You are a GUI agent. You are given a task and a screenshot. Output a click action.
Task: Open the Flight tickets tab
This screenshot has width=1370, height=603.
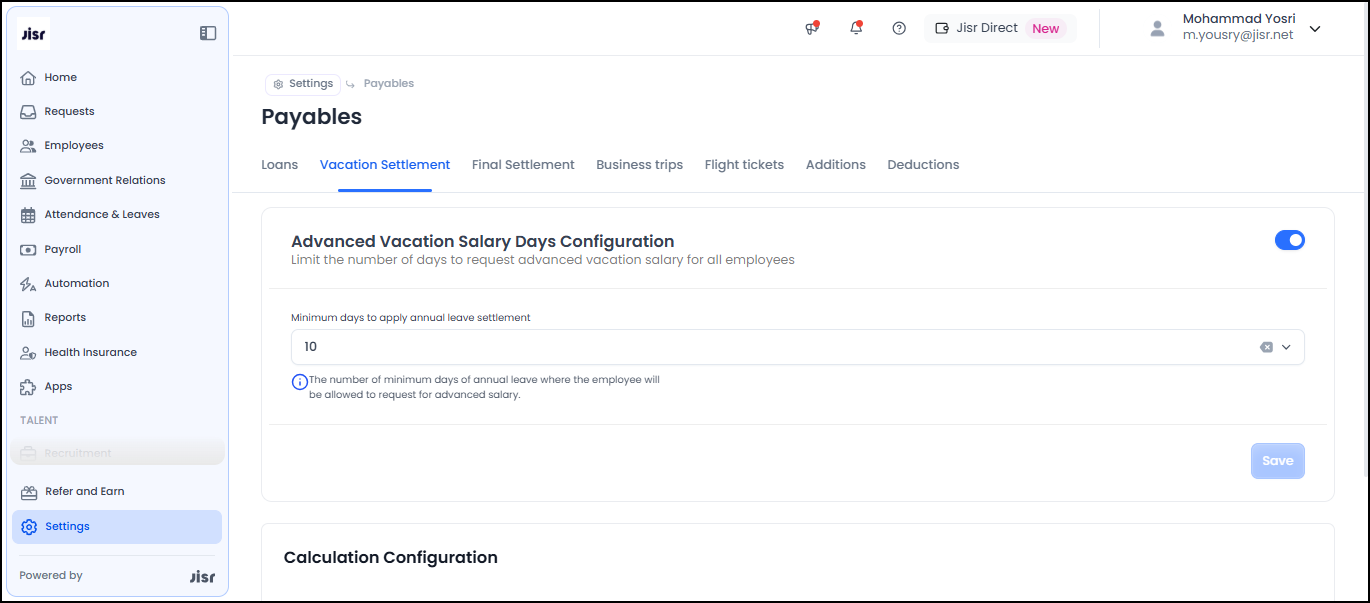744,165
